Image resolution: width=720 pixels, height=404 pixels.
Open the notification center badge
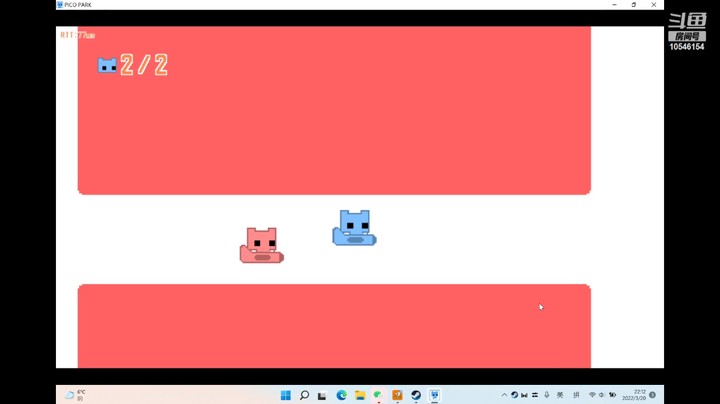[652, 395]
